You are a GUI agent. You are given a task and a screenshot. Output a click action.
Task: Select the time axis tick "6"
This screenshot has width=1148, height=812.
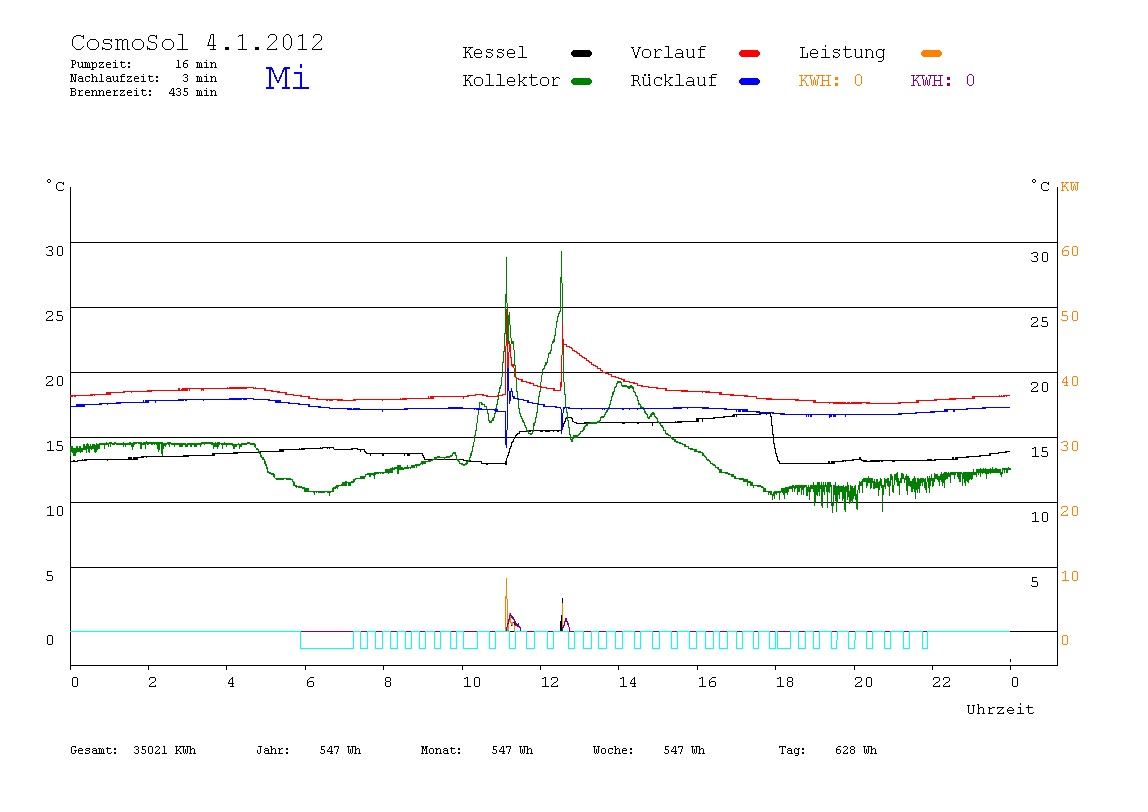310,682
